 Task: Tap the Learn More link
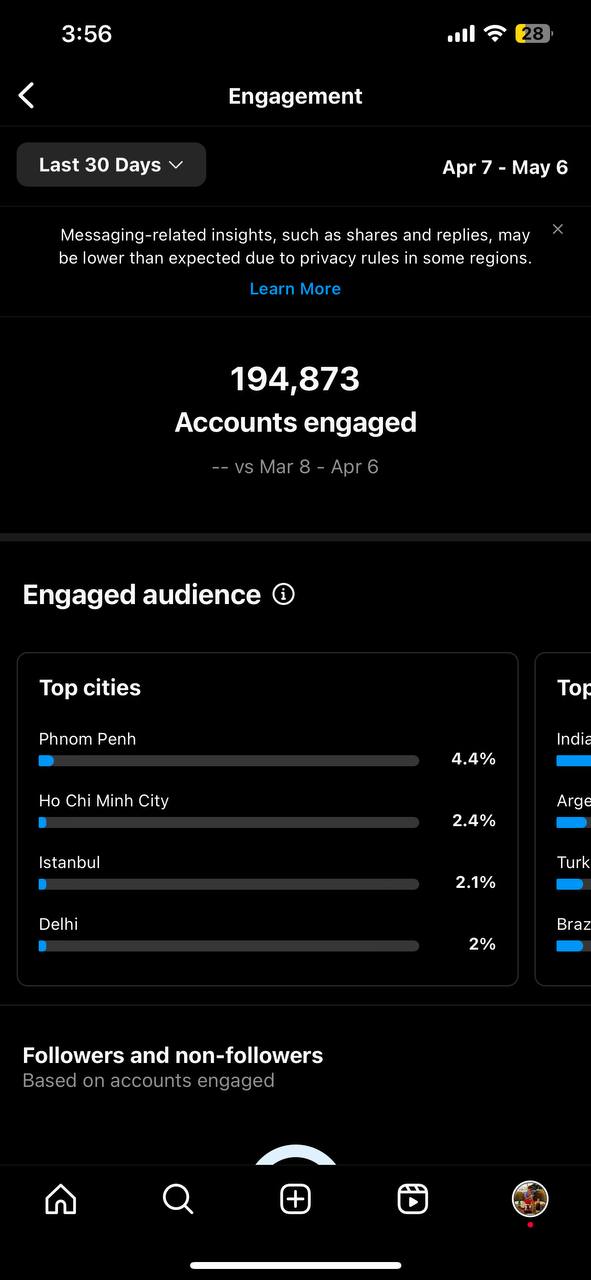click(x=295, y=289)
